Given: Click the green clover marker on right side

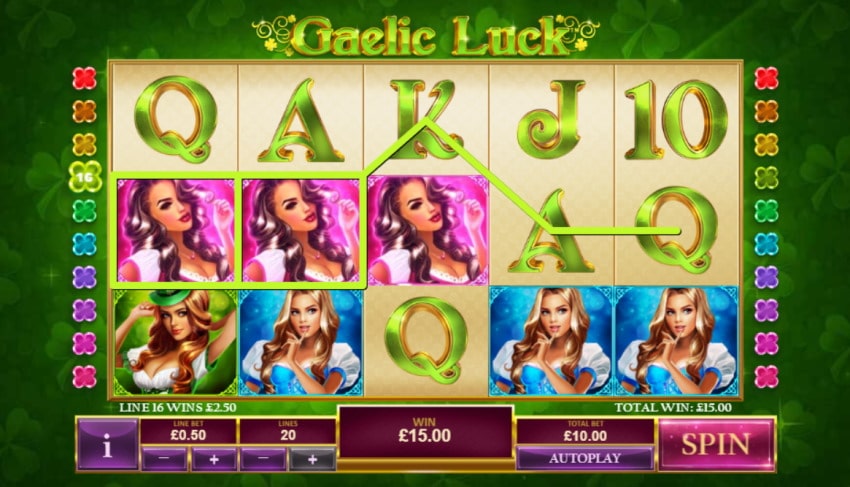Looking at the screenshot, I should tap(766, 210).
